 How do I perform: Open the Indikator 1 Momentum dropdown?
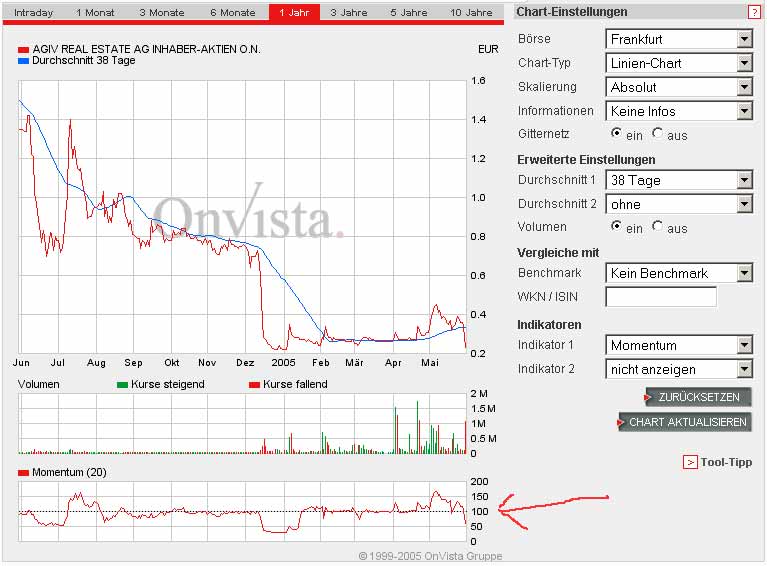(679, 345)
